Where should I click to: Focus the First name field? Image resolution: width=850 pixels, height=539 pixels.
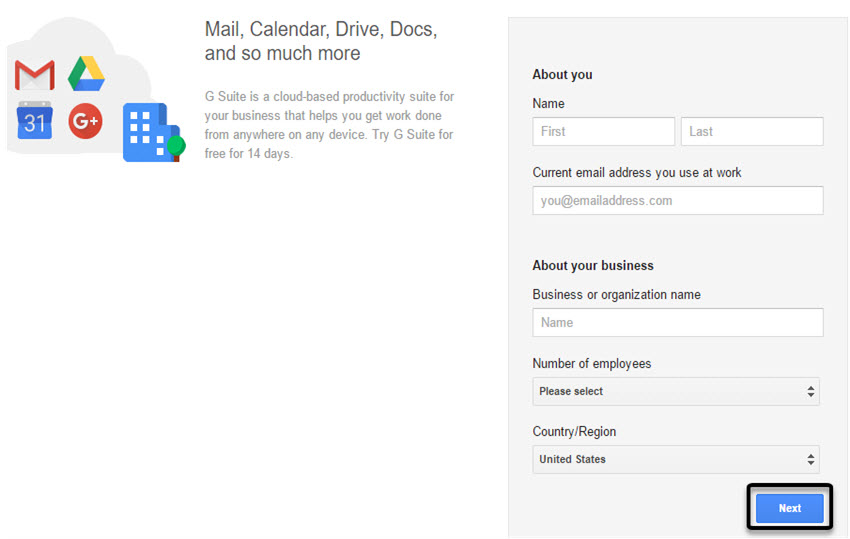tap(603, 131)
